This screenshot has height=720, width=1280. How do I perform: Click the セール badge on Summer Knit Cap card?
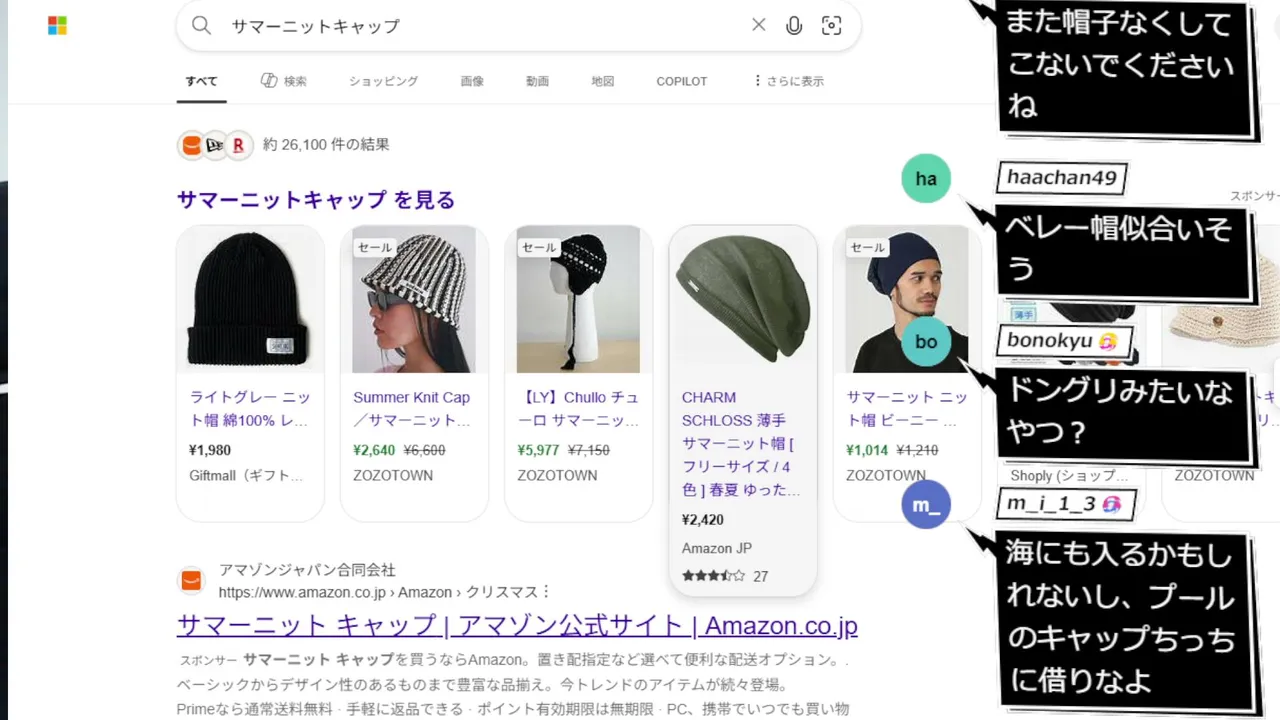375,247
